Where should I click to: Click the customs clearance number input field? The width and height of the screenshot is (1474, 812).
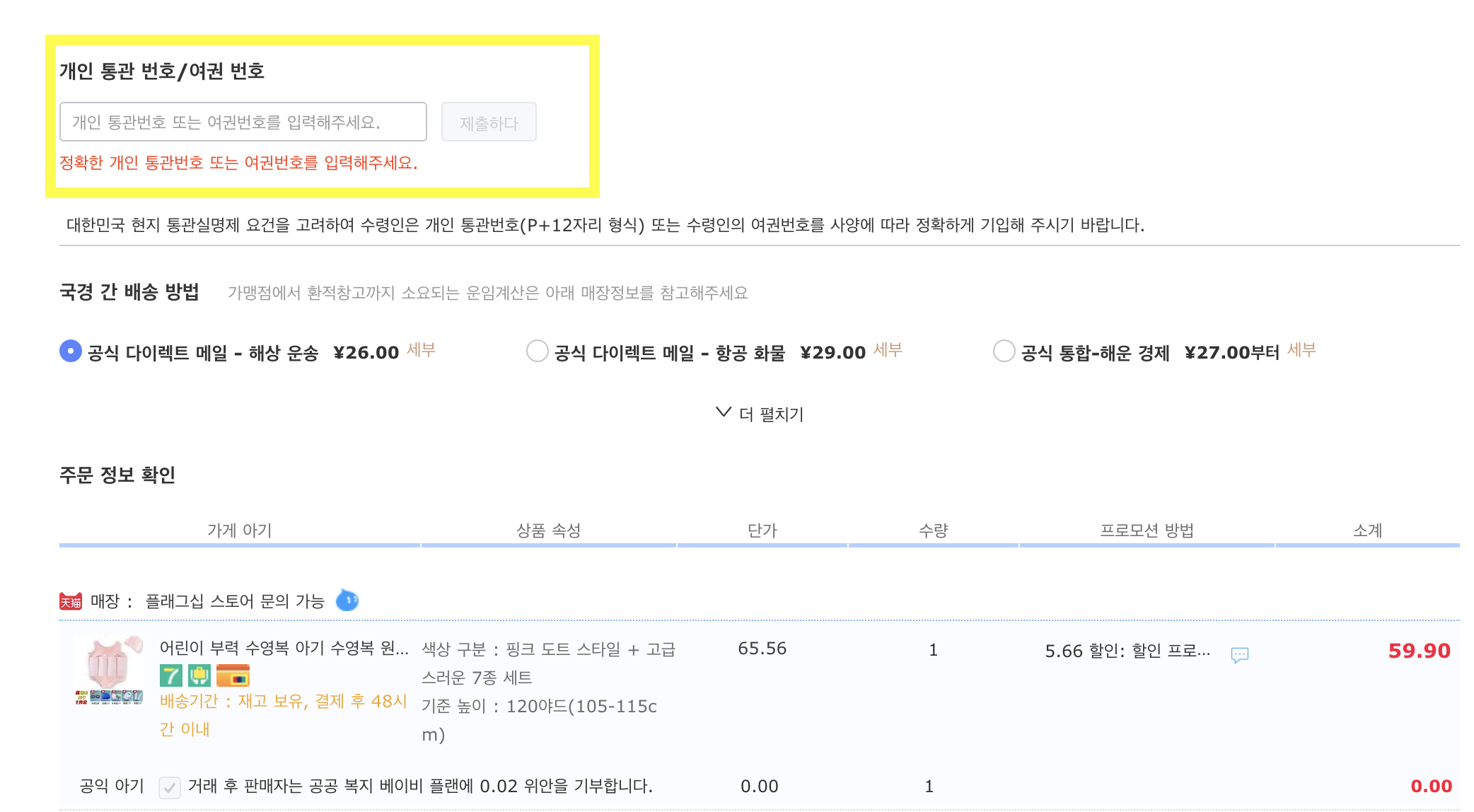[243, 122]
